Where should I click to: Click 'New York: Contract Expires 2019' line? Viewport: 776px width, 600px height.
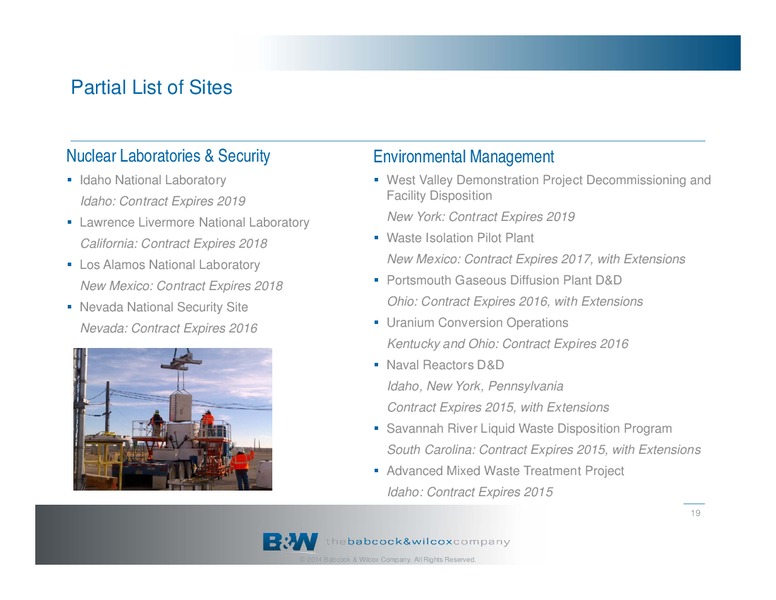point(481,217)
